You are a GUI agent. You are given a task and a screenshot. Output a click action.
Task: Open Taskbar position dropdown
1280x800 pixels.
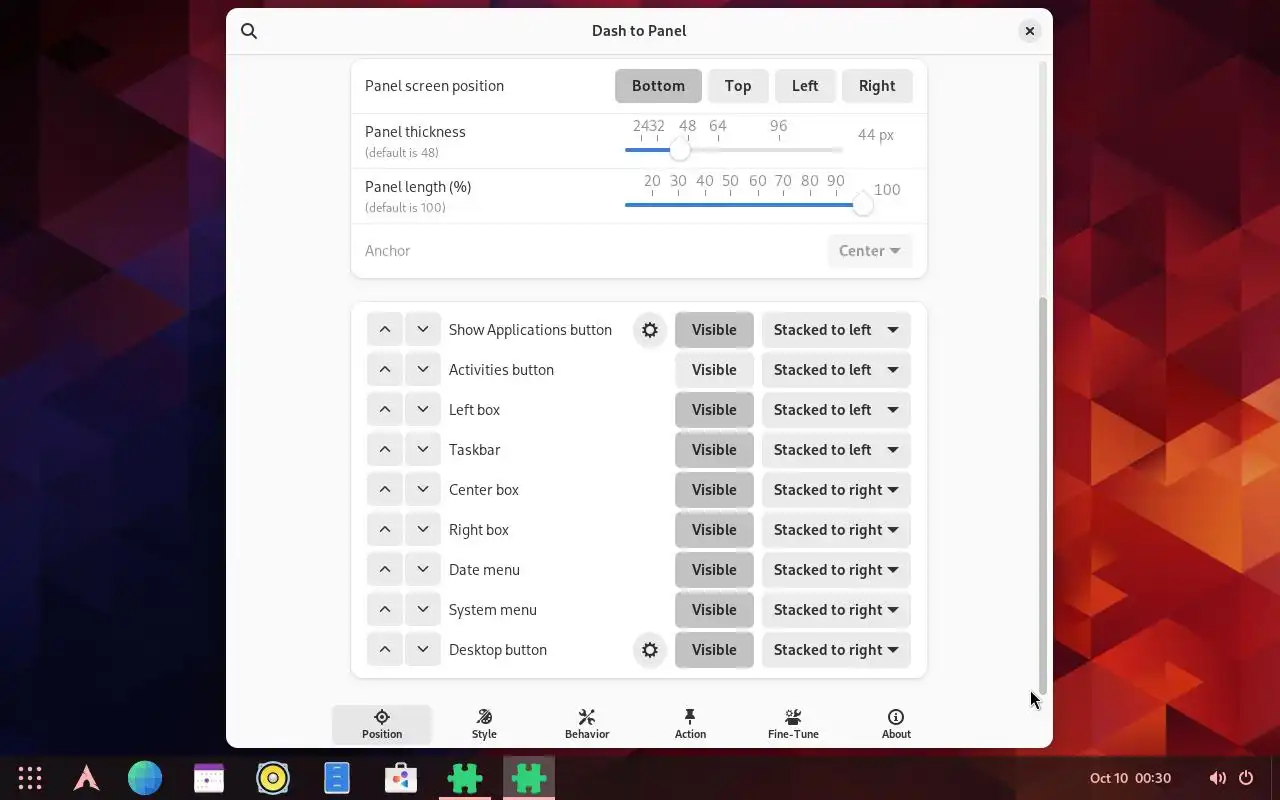click(x=836, y=450)
